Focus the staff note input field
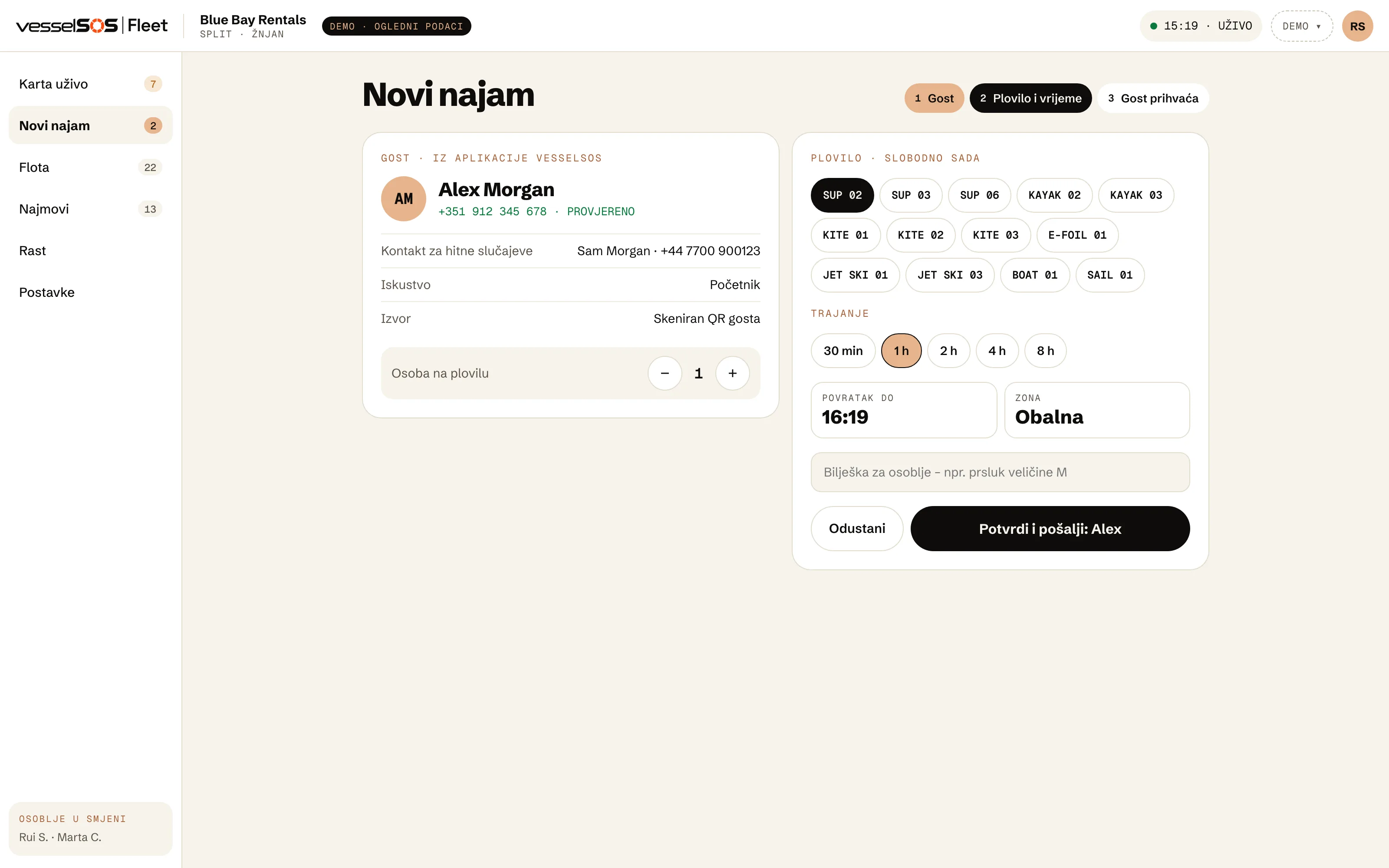This screenshot has width=1389, height=868. click(x=1000, y=472)
